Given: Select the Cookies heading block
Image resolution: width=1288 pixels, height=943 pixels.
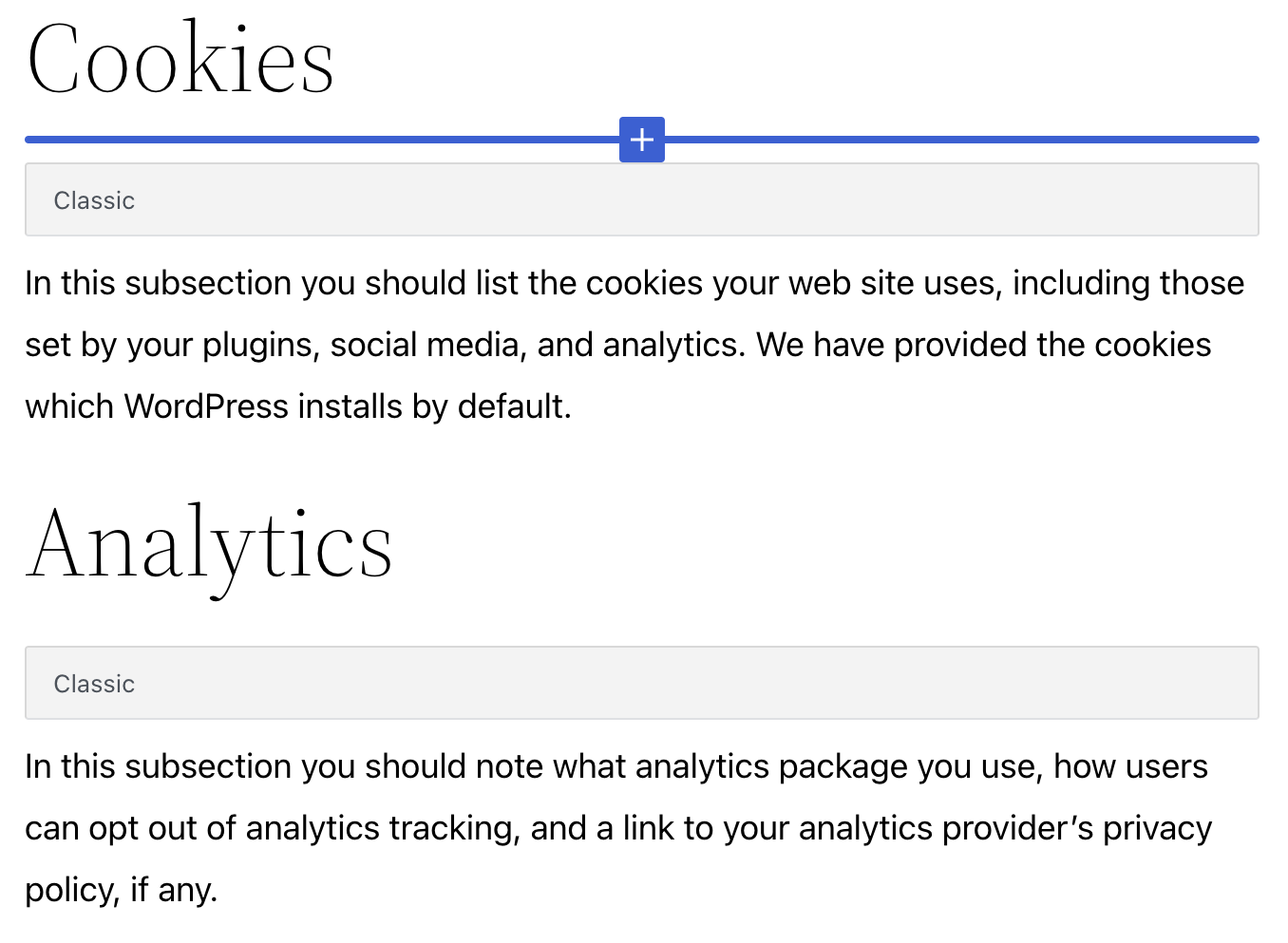Looking at the screenshot, I should coord(180,59).
